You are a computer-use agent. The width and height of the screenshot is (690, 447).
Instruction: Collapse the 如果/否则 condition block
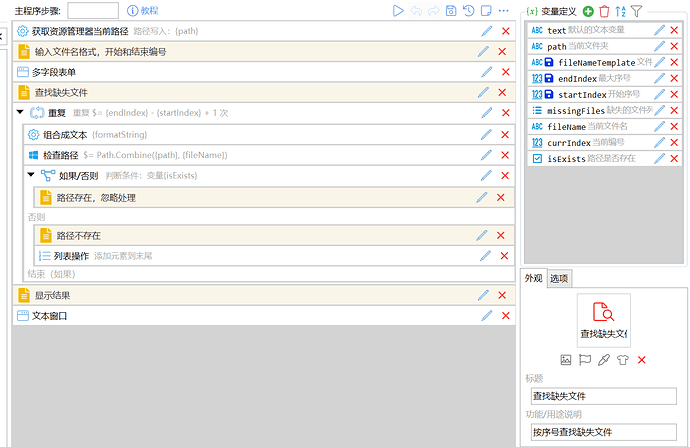[x=31, y=176]
